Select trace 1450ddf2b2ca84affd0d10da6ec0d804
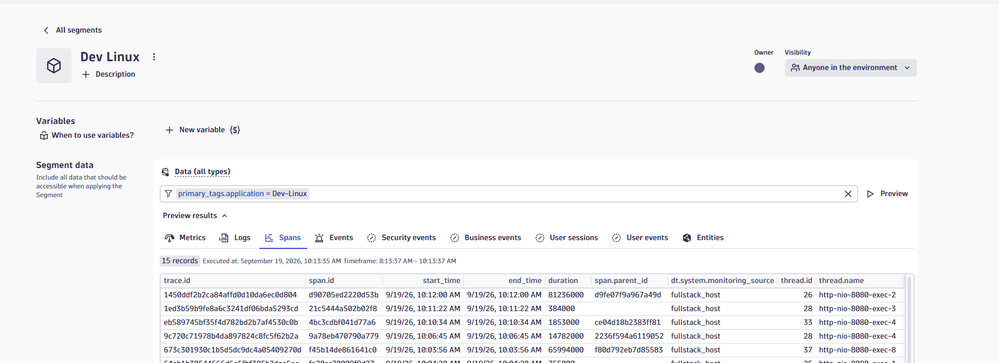Viewport: 999px width, 363px height. pyautogui.click(x=230, y=295)
